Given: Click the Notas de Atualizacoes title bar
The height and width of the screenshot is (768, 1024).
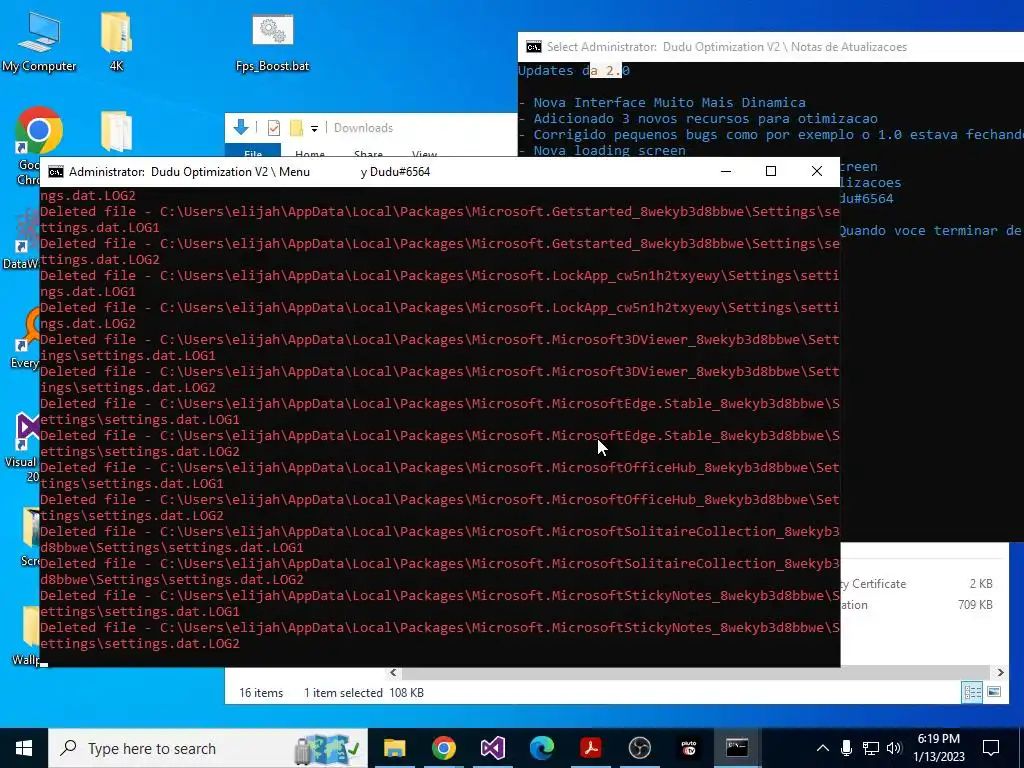Looking at the screenshot, I should pyautogui.click(x=771, y=47).
